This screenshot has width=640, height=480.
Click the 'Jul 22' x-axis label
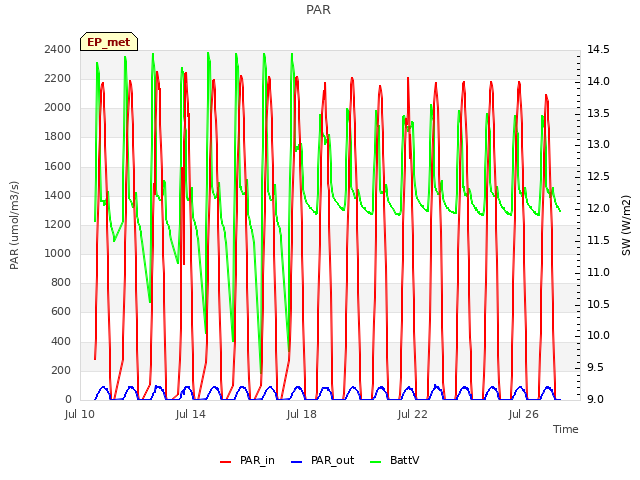point(413,414)
